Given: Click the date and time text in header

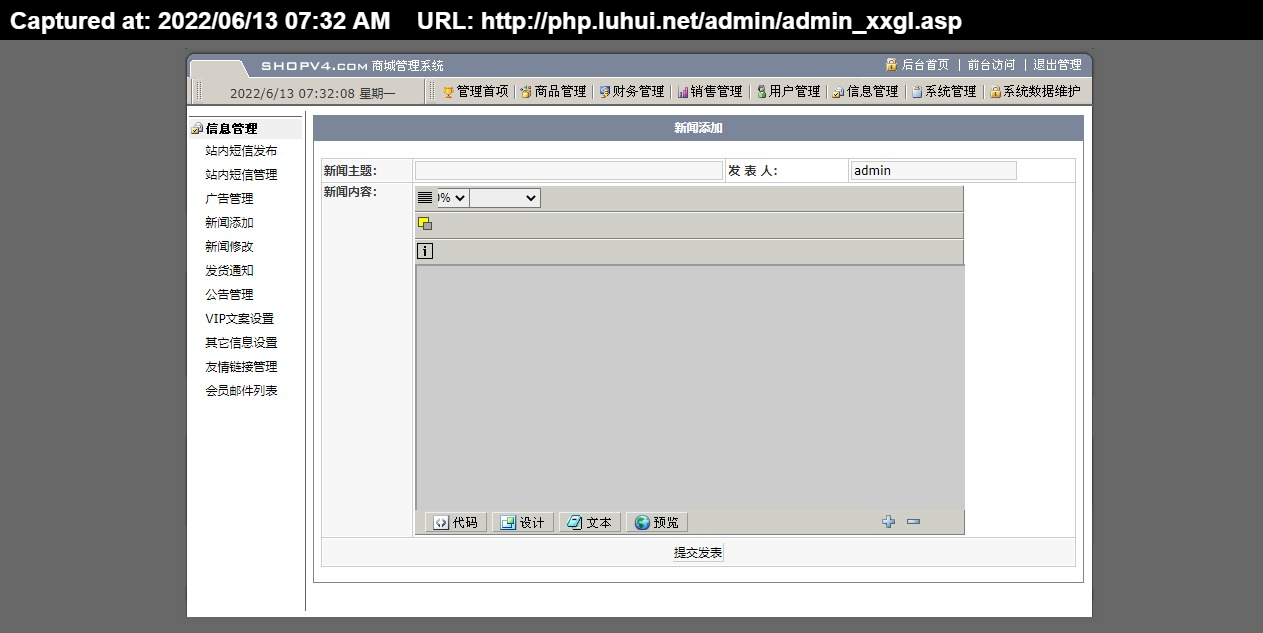Looking at the screenshot, I should [313, 93].
